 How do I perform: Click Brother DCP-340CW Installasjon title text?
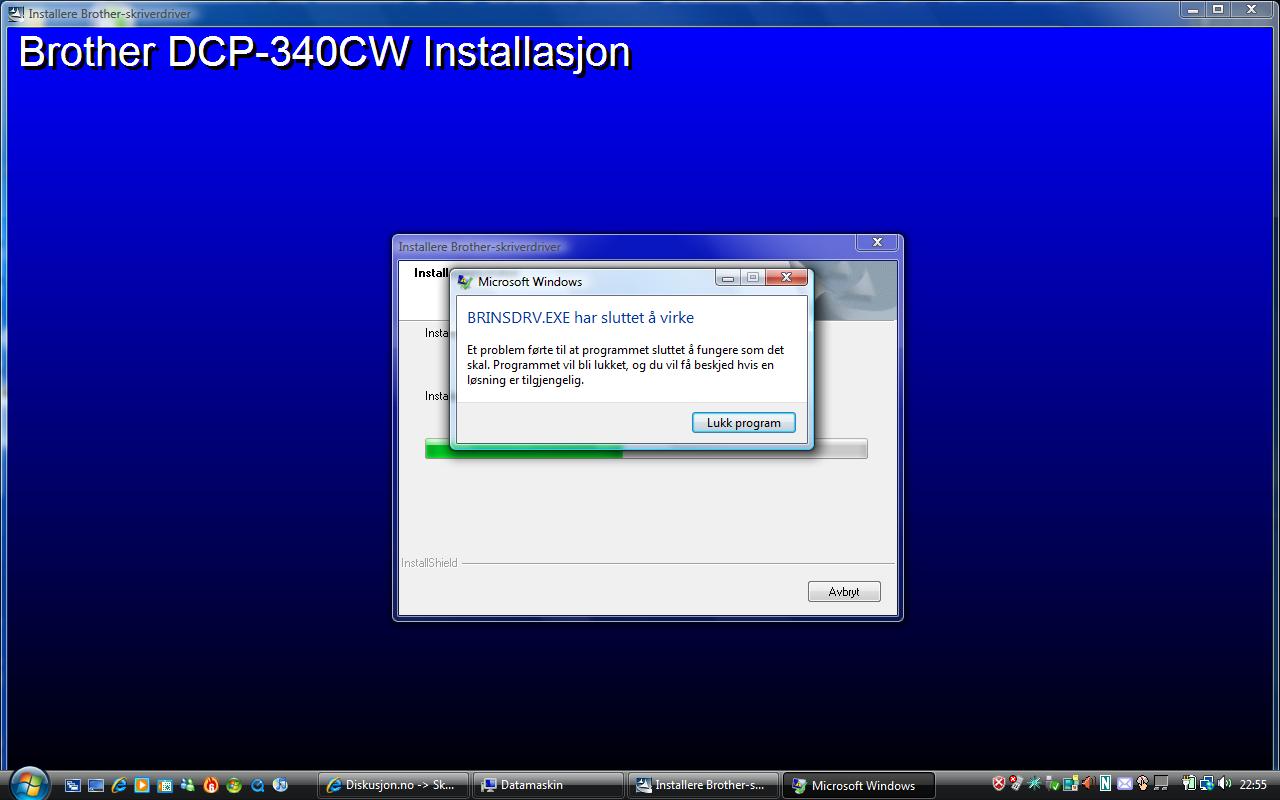(325, 52)
